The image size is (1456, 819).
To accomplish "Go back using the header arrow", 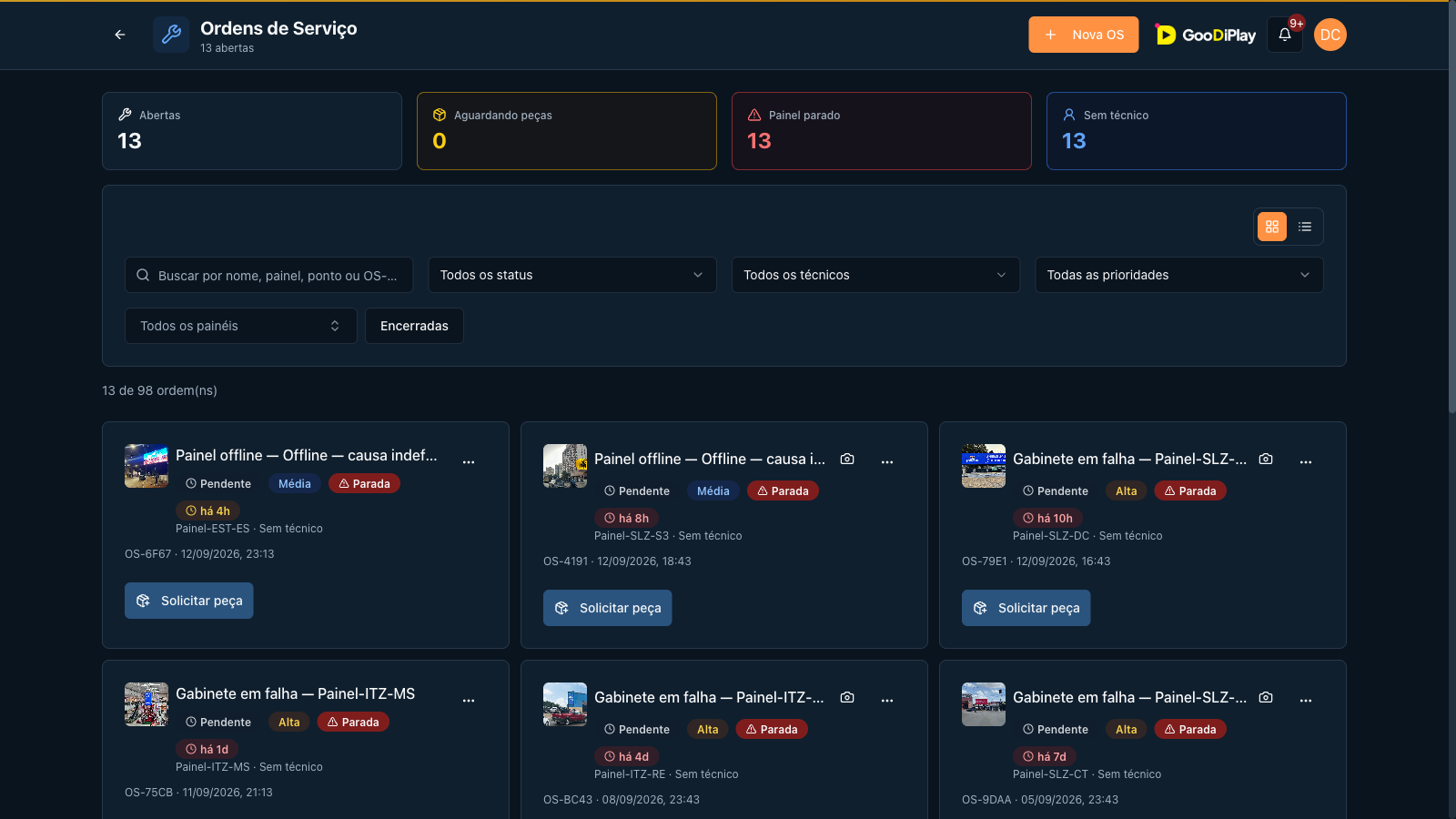I will (120, 35).
